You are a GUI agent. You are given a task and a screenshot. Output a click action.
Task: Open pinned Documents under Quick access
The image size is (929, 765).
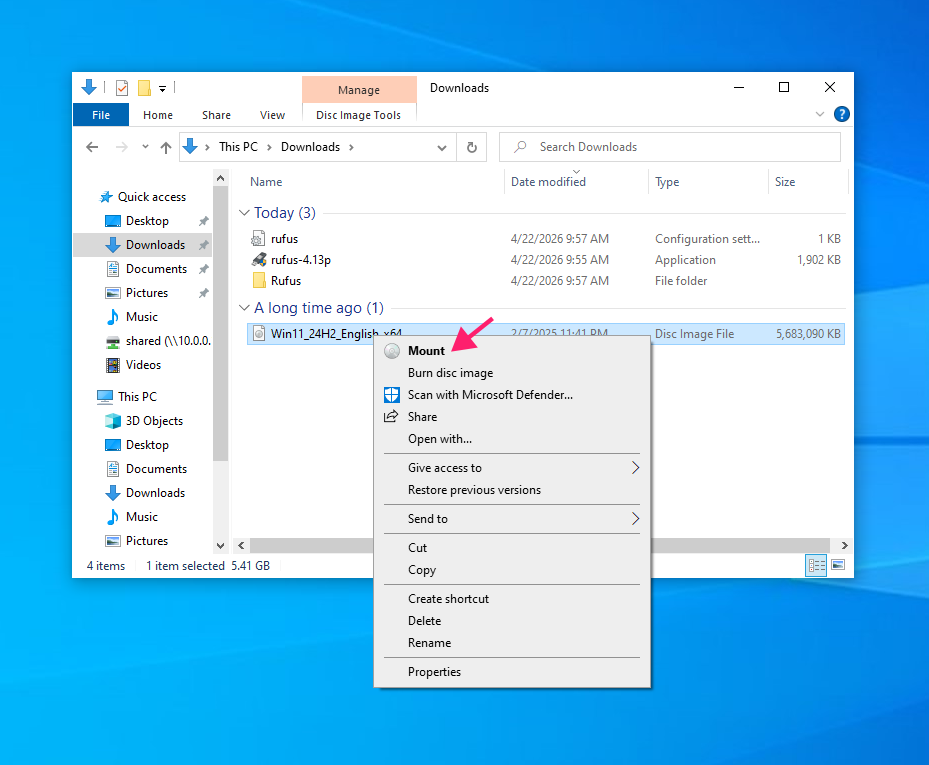coord(156,269)
